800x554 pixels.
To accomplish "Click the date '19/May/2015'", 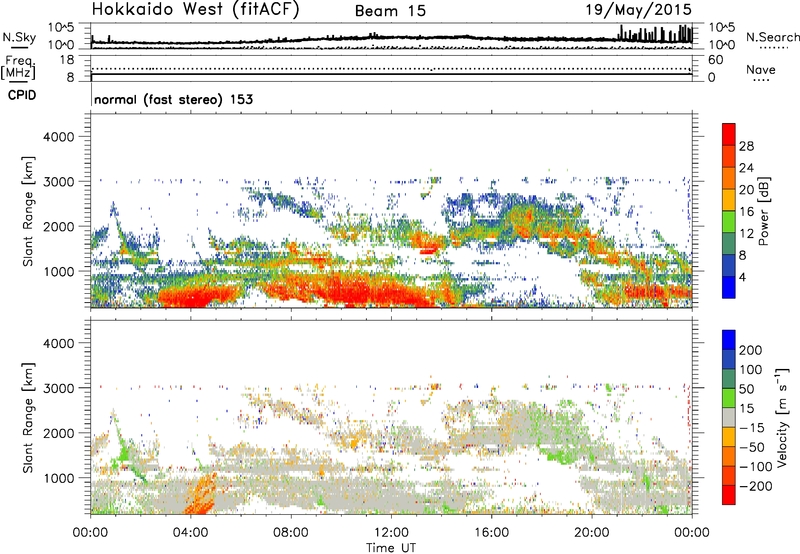I will click(x=638, y=10).
